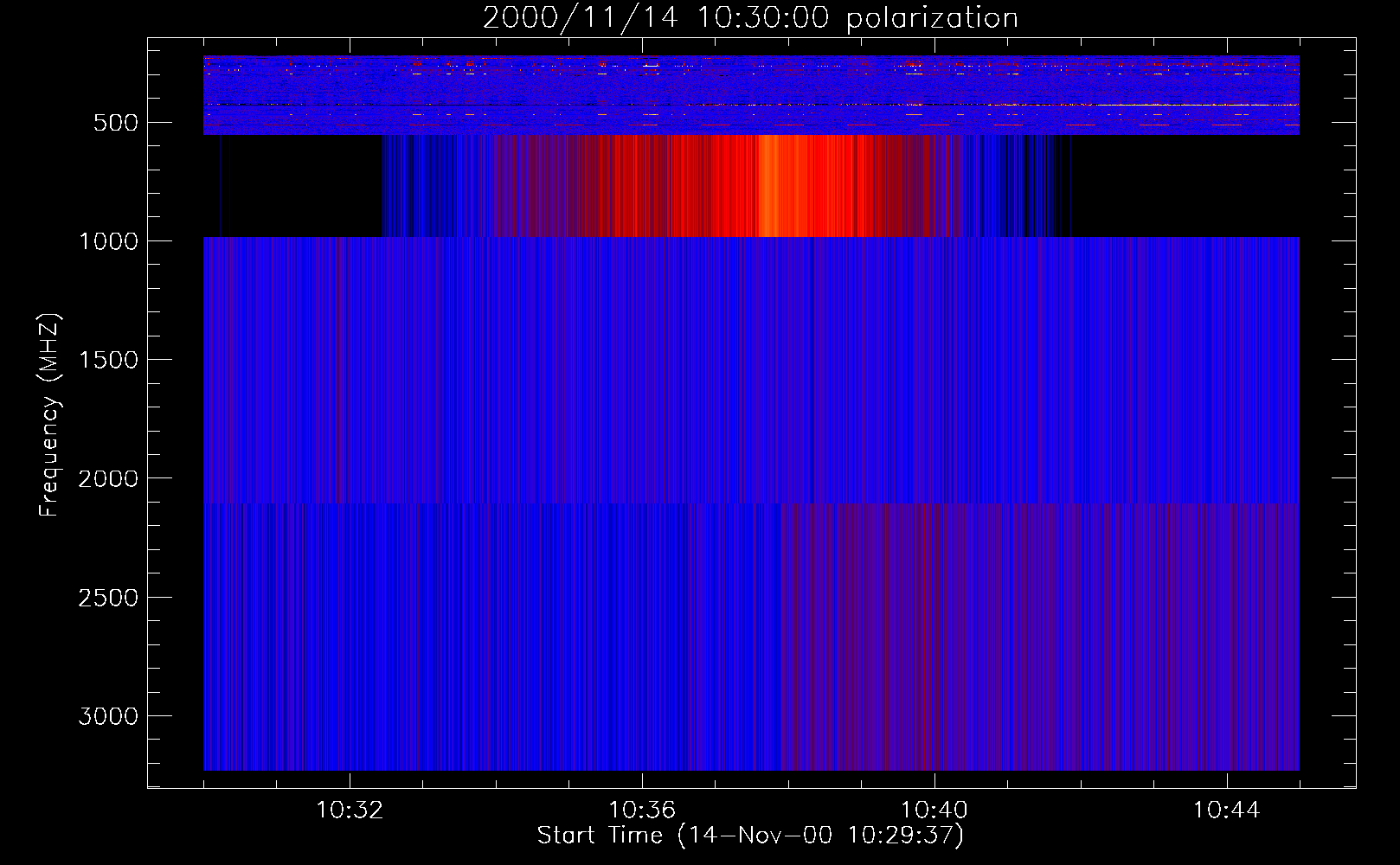Select the 500 frequency axis label
Screen dimensions: 1400x865
(x=116, y=123)
